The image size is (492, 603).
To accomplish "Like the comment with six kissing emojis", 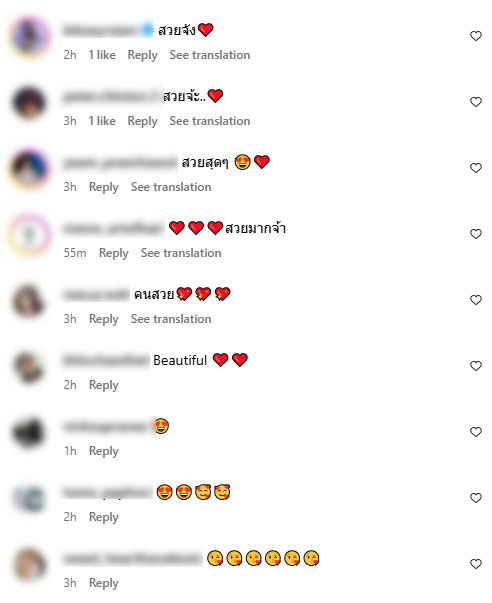I will tap(476, 564).
